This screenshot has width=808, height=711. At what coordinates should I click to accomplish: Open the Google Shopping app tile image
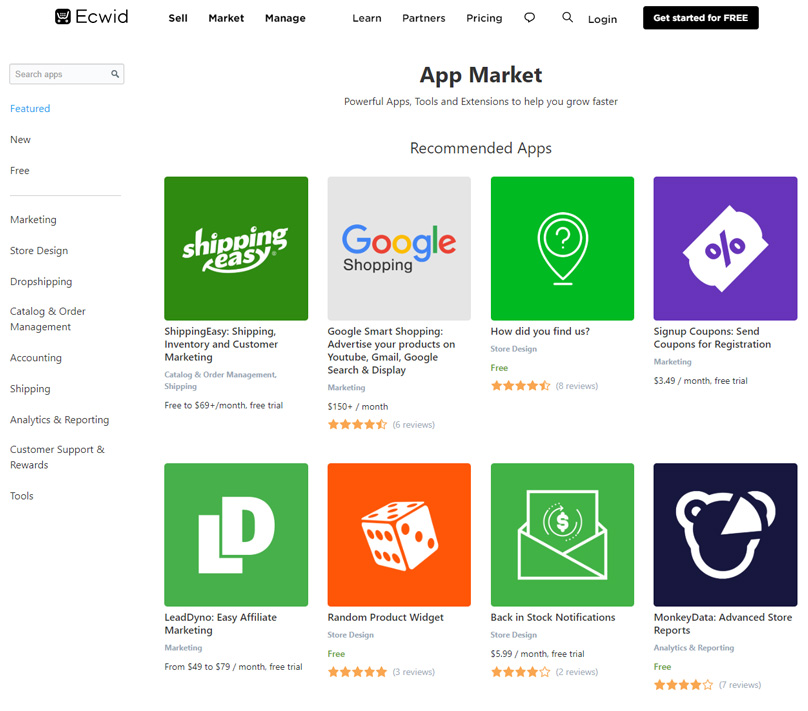point(399,248)
